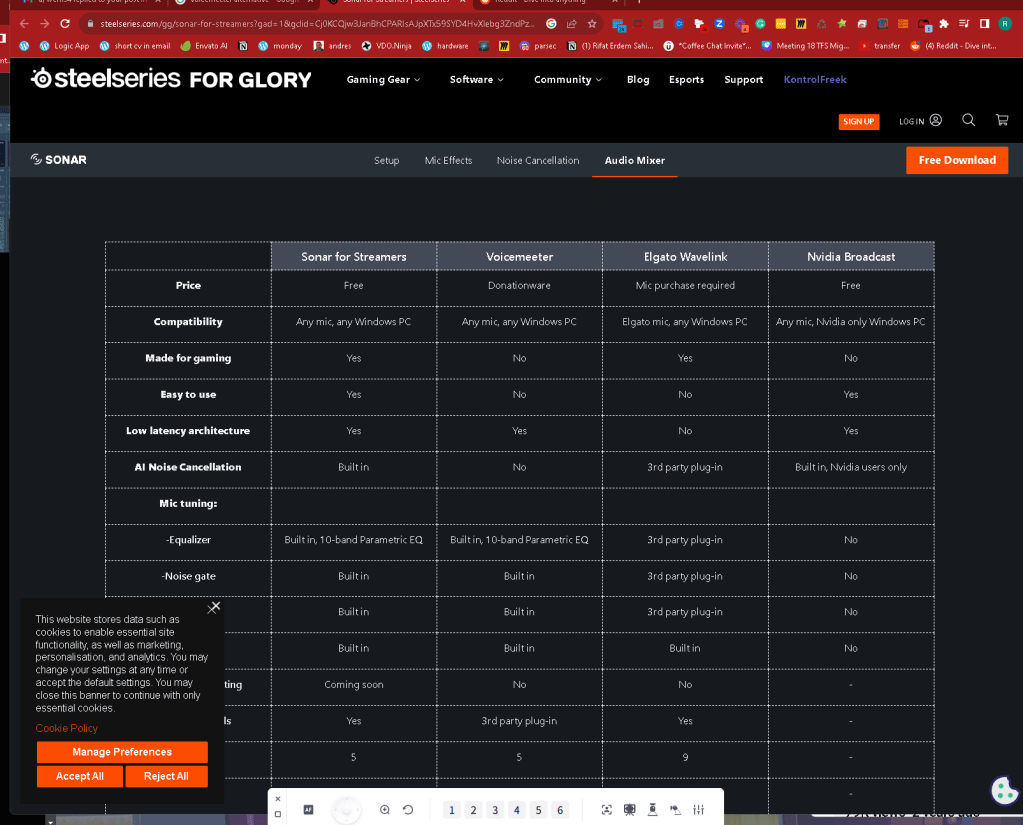Click the whiteboard pointer icon in camera toolbar
Viewport: 1023px width, 825px height.
pyautogui.click(x=675, y=809)
